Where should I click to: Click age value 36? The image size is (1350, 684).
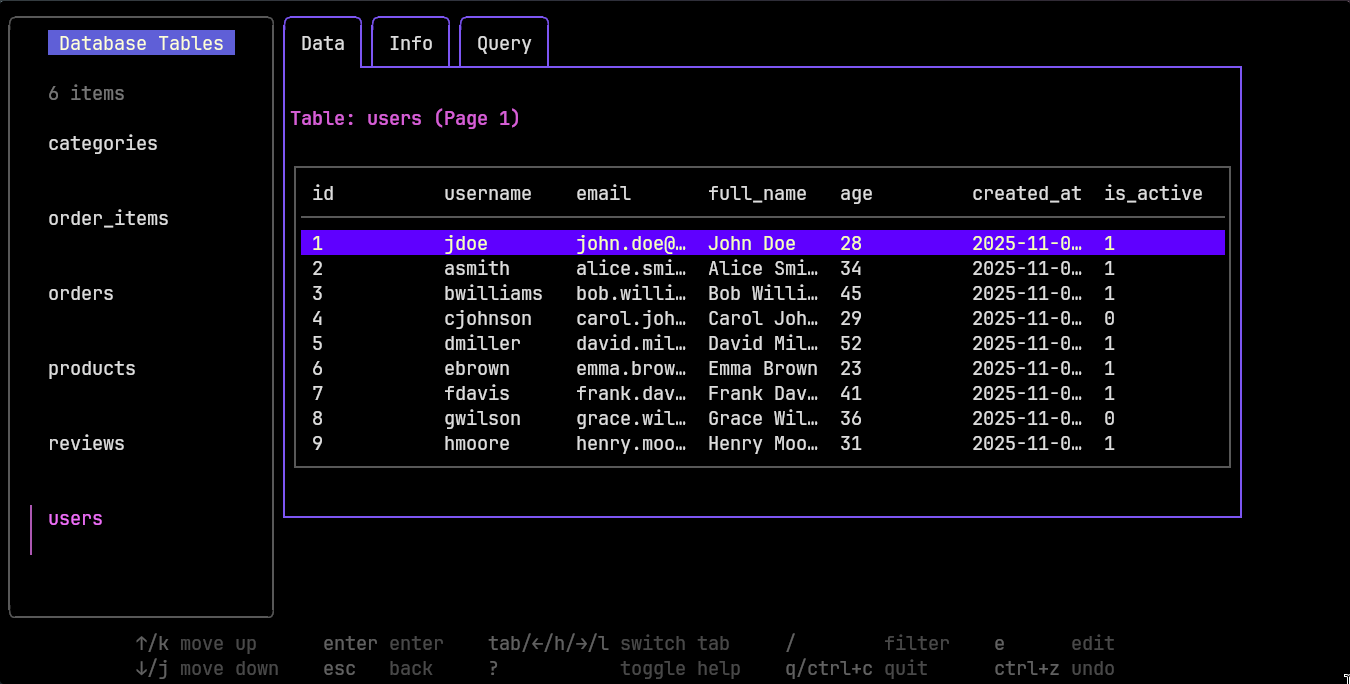[x=851, y=418]
